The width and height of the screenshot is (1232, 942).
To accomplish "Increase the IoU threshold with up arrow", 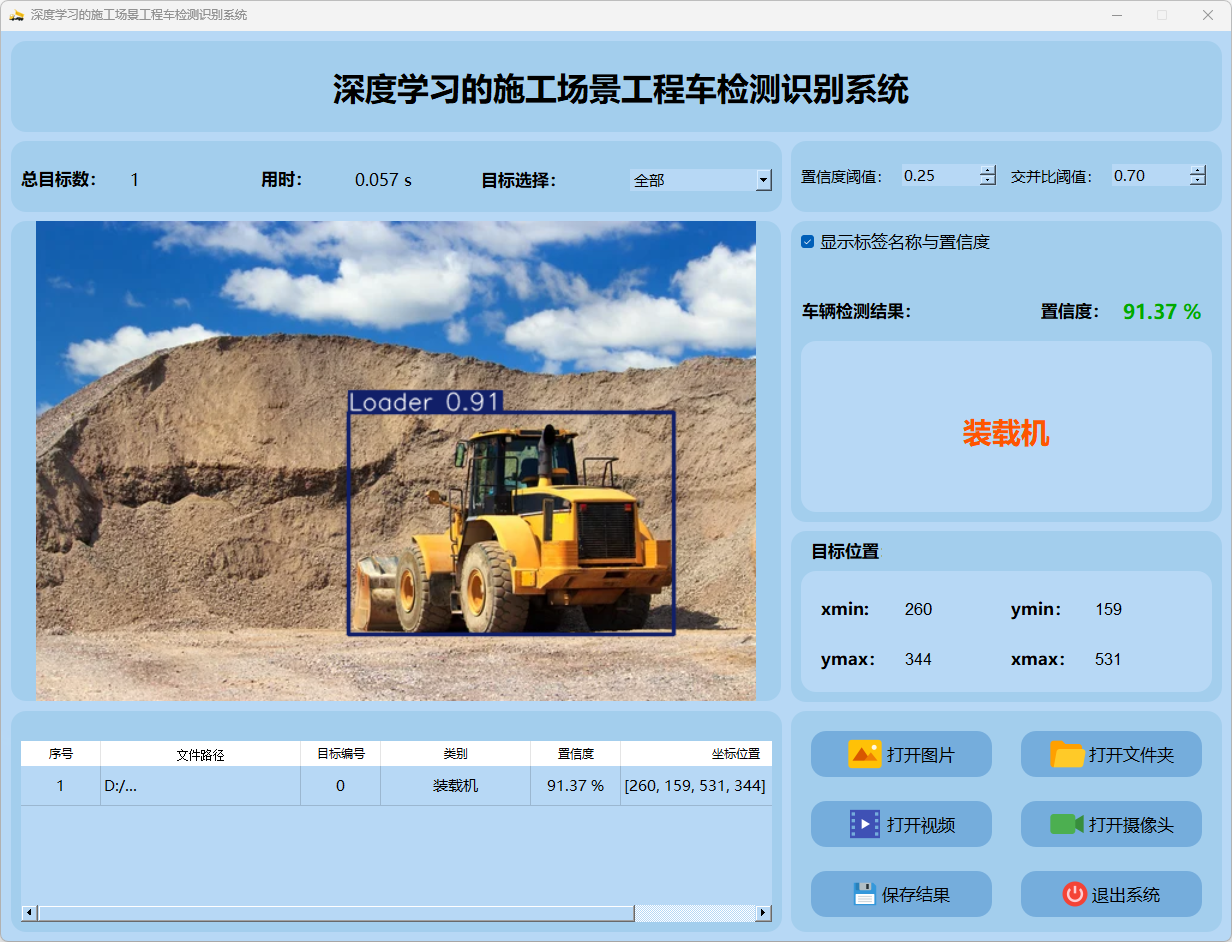I will point(1198,170).
